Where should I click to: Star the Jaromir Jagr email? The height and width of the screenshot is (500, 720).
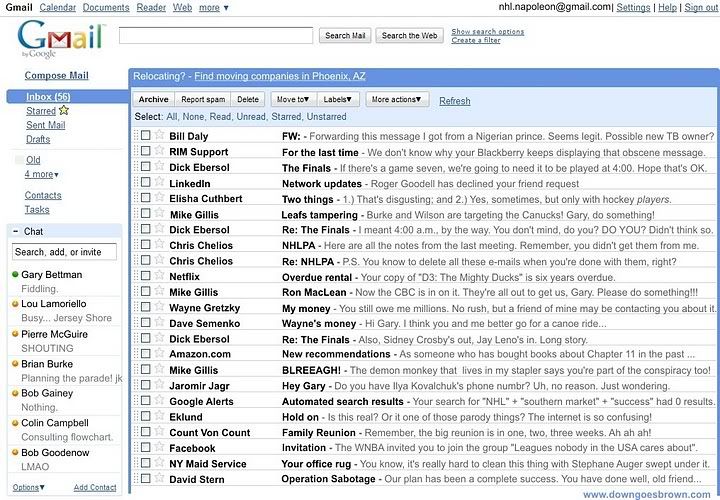[x=159, y=384]
